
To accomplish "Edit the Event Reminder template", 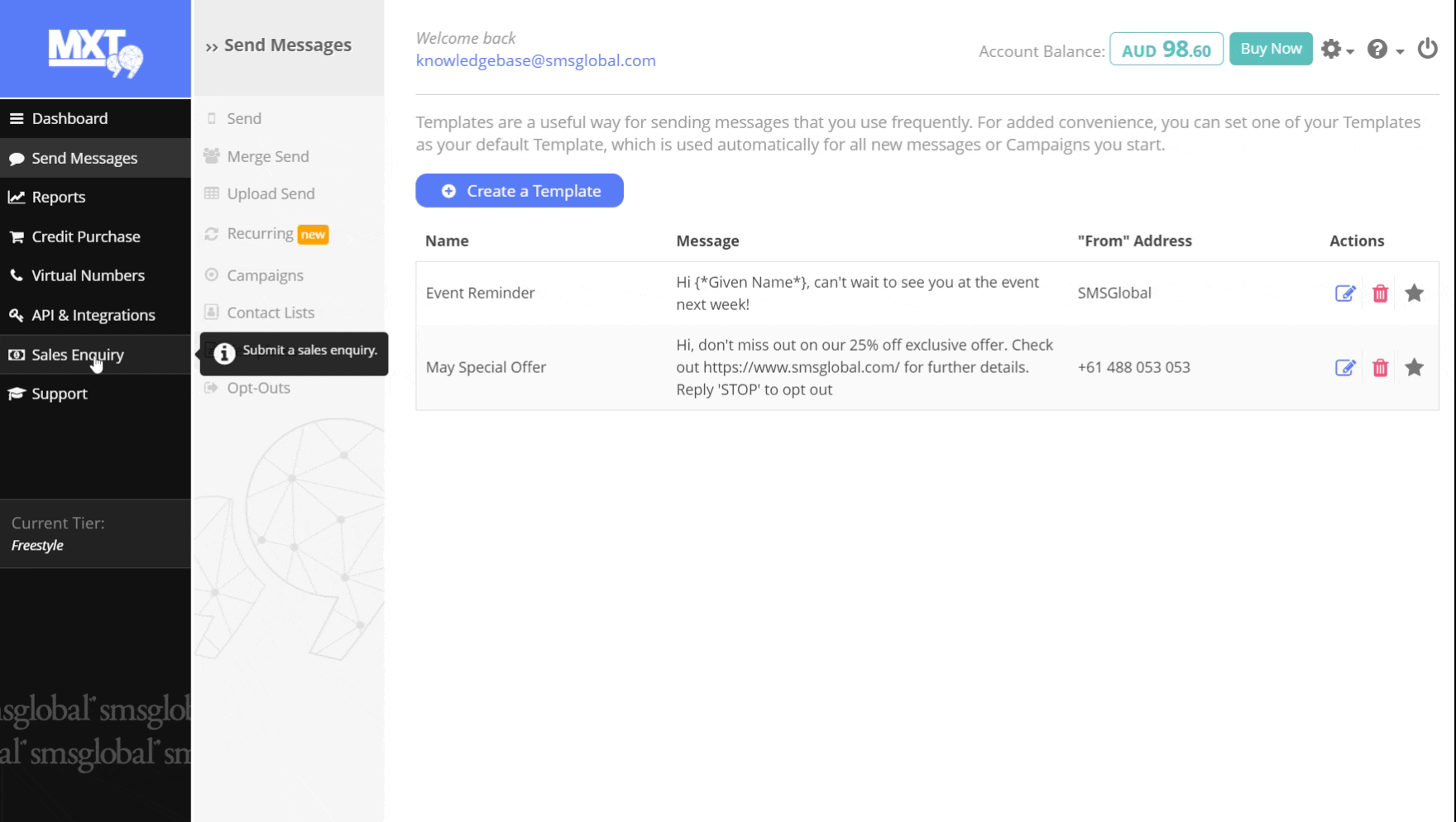I will (x=1345, y=294).
